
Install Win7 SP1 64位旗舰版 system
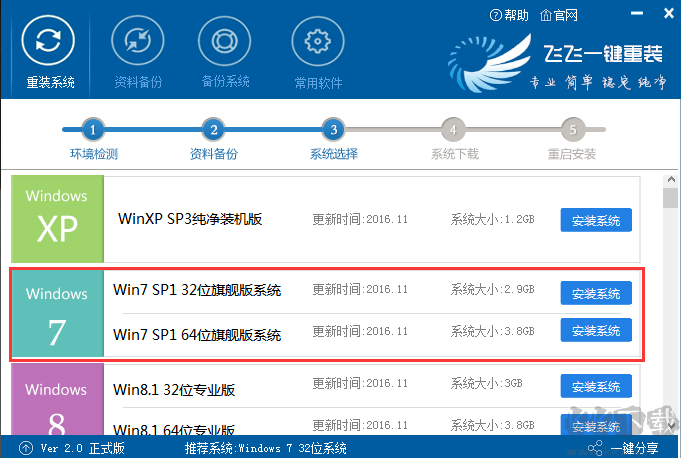(596, 330)
